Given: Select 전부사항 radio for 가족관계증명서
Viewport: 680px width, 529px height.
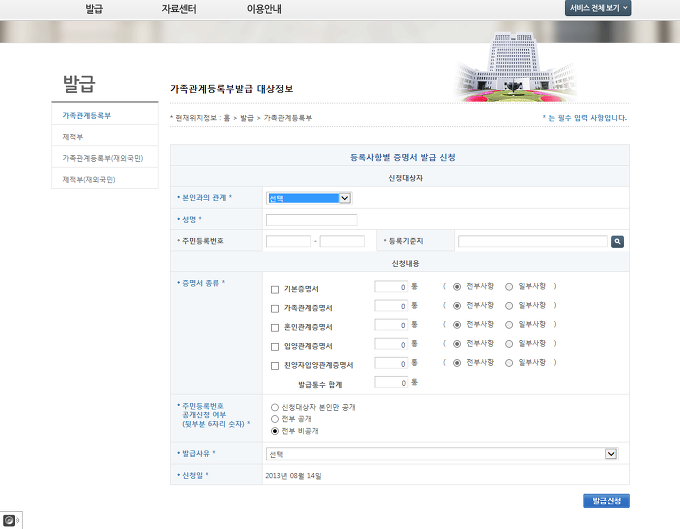Looking at the screenshot, I should coord(457,306).
